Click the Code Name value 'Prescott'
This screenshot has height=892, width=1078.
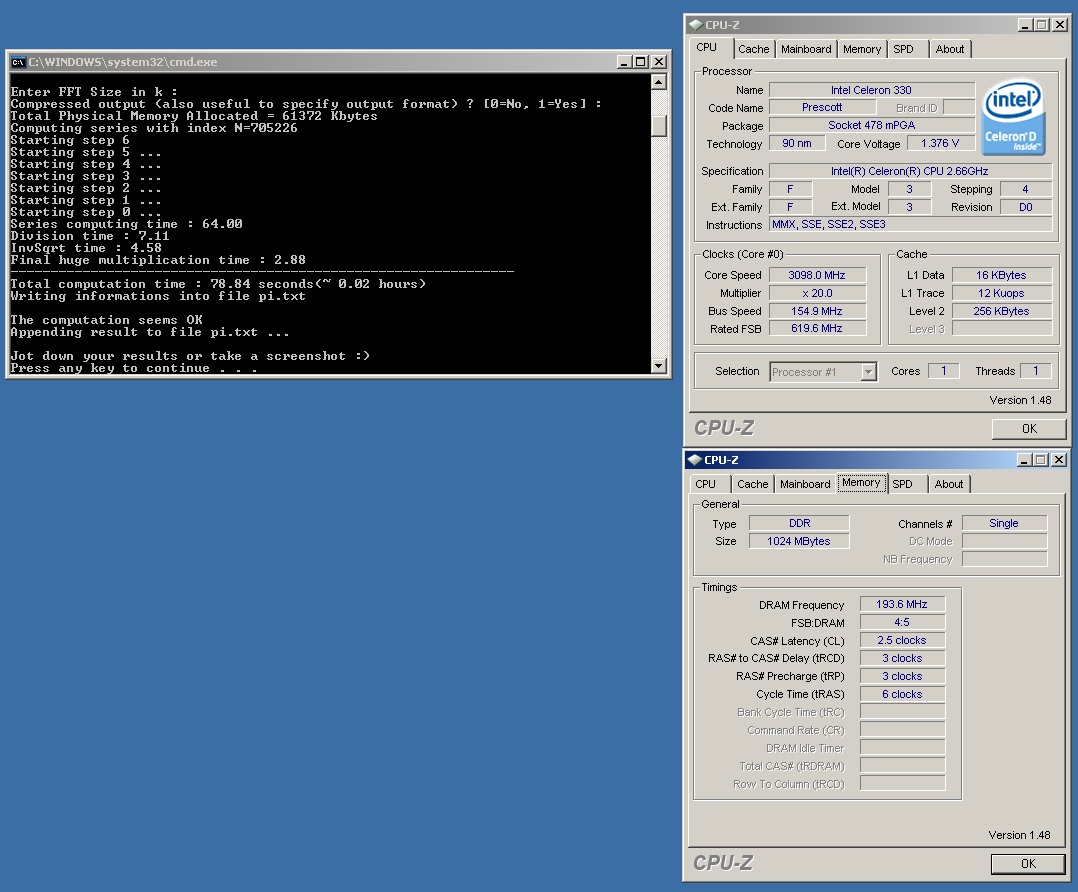tap(822, 107)
